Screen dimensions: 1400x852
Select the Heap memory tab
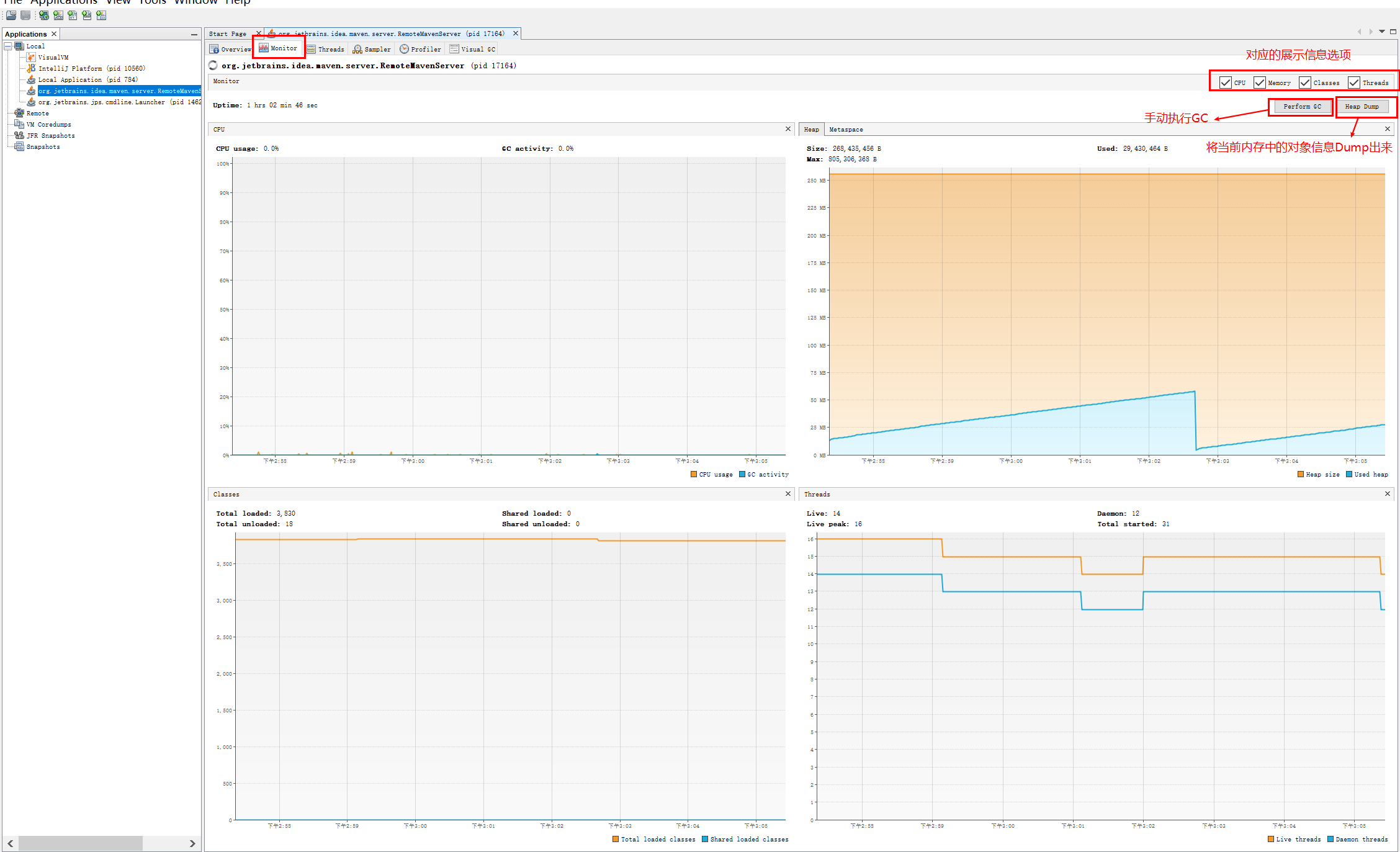coord(811,129)
